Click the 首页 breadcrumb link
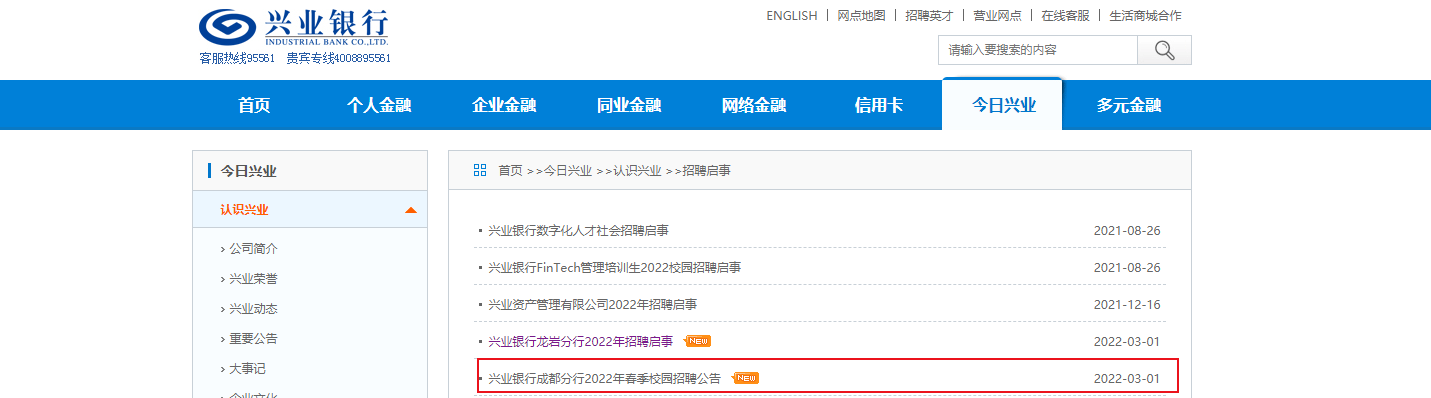The image size is (1431, 398). point(510,171)
